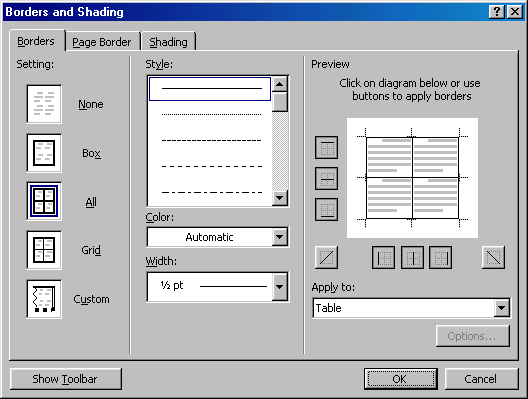Click the All setting label
The height and width of the screenshot is (399, 528).
pyautogui.click(x=91, y=202)
